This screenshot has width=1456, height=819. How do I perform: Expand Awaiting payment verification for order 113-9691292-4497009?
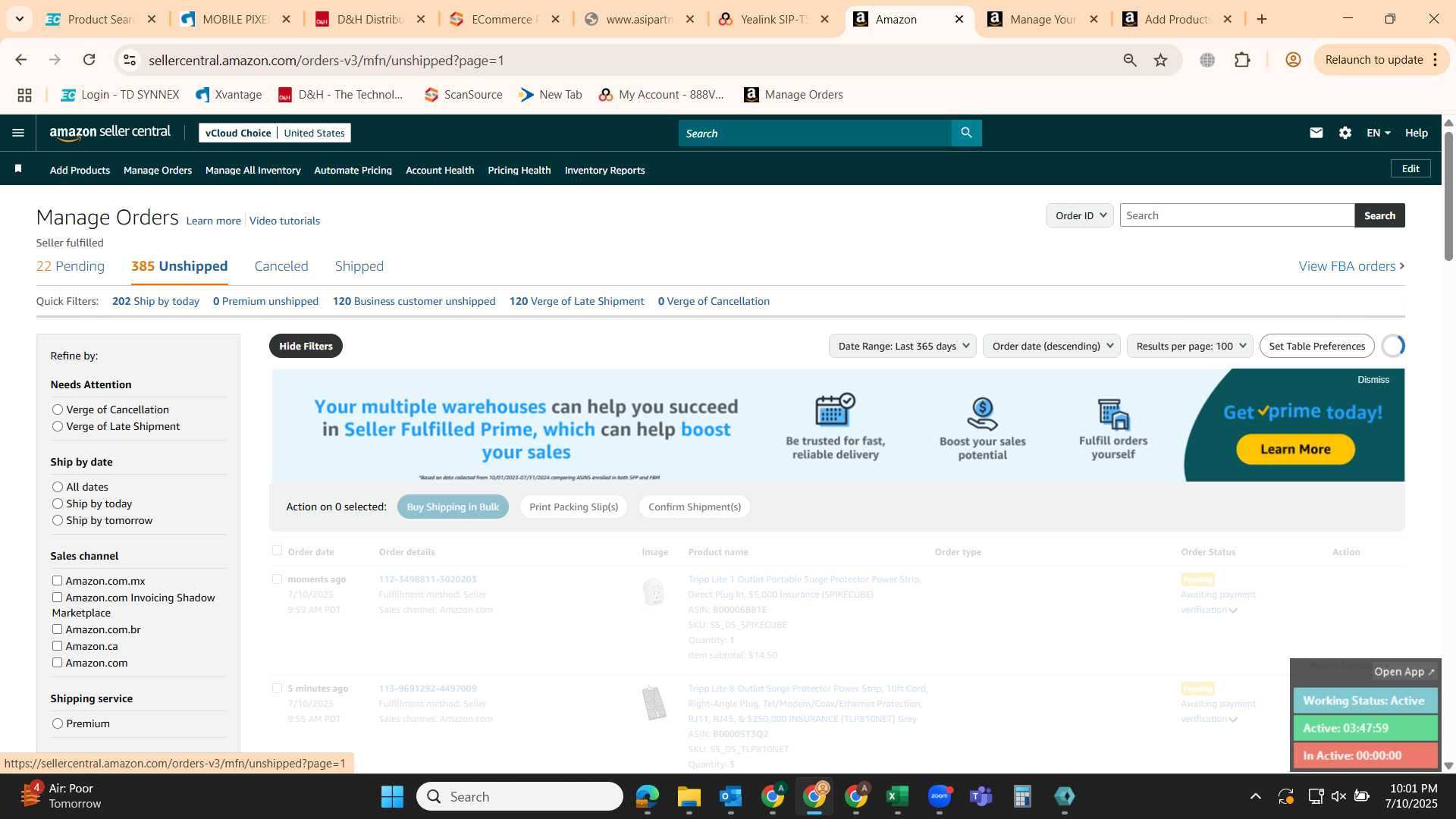coord(1233,720)
